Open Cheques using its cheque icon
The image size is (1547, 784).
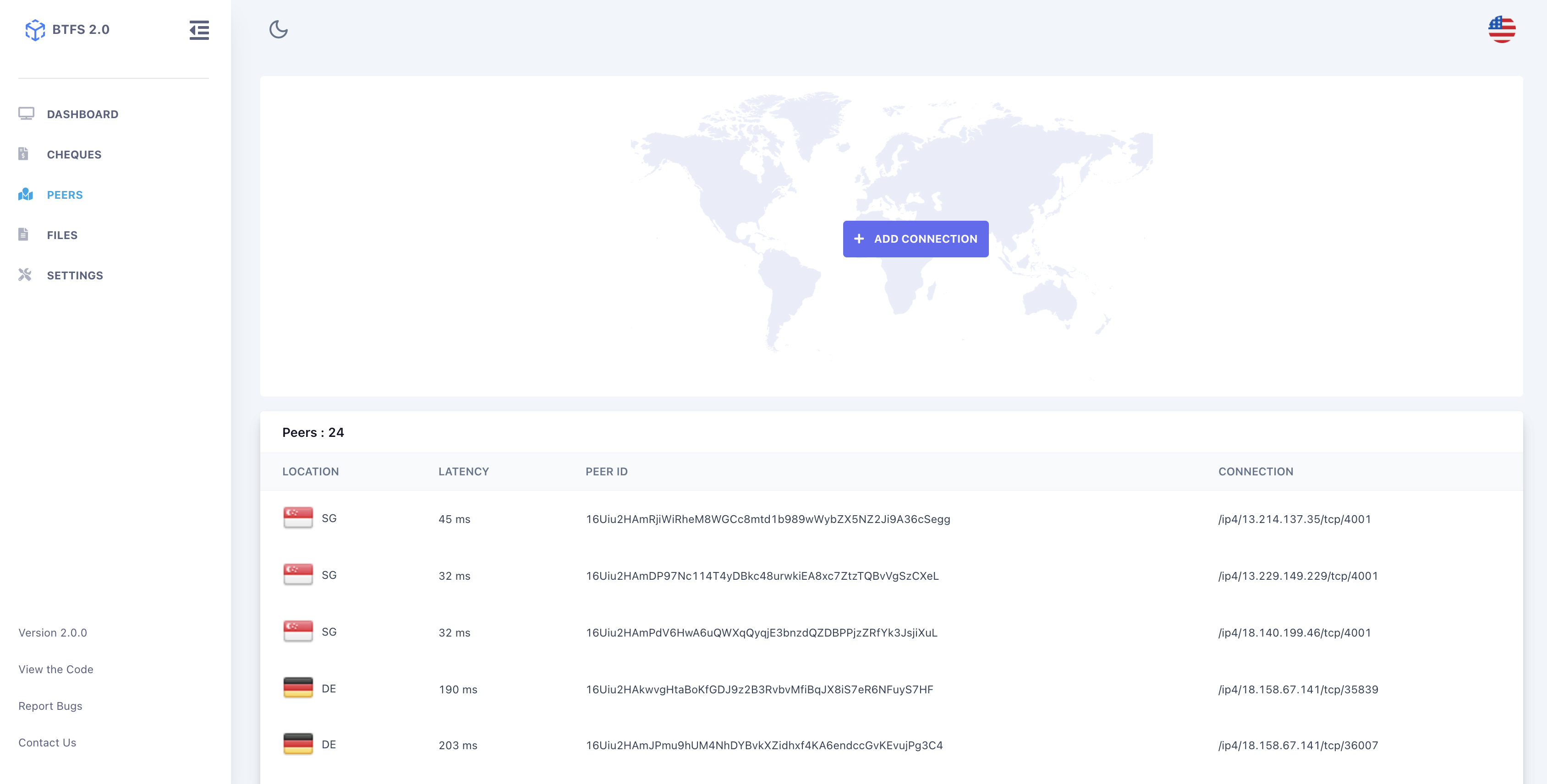[23, 154]
